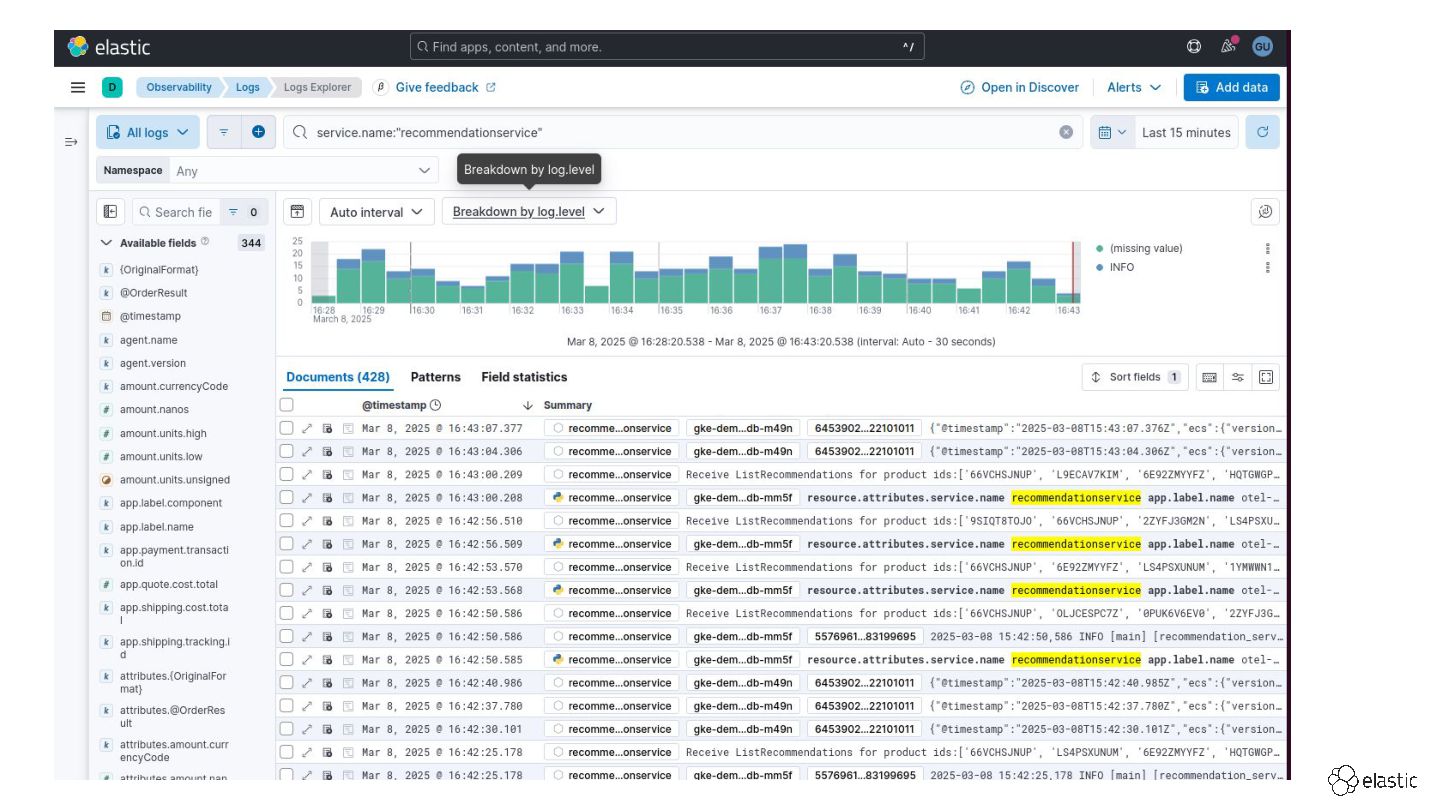Expand row for 16:43:07.377 log

point(307,428)
